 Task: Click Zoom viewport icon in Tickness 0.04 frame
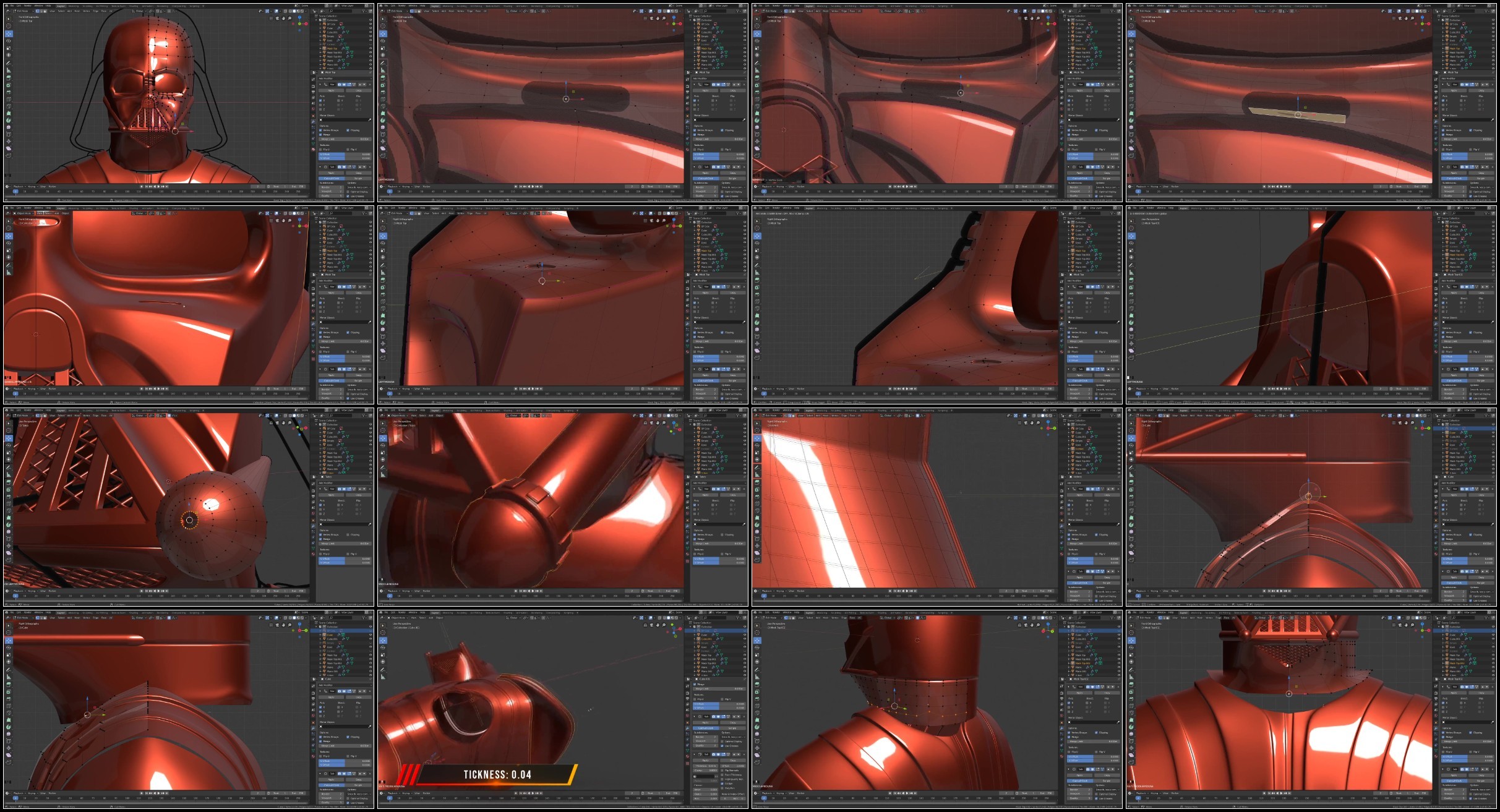(x=664, y=625)
